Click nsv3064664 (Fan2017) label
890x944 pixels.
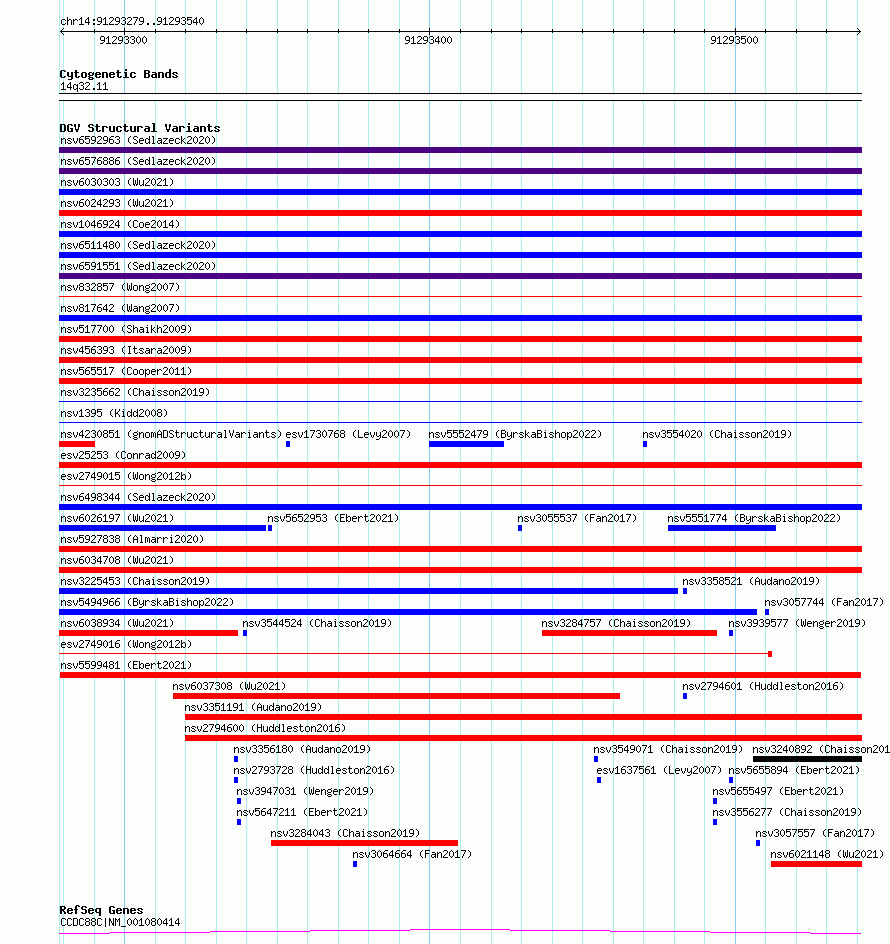[412, 855]
